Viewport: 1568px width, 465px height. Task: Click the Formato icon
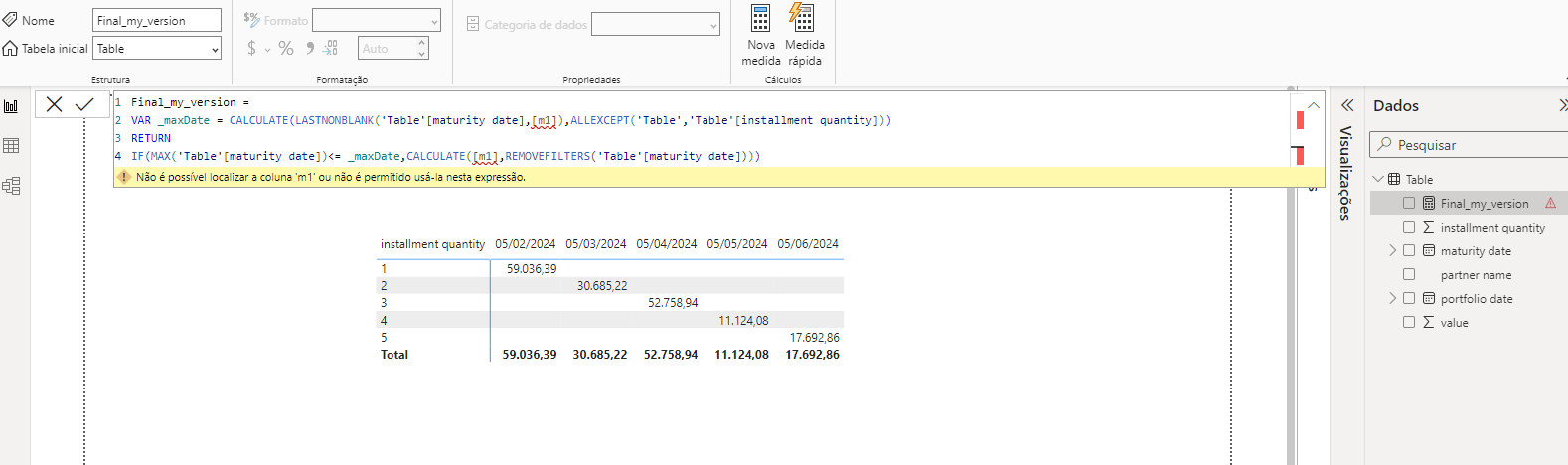pos(251,19)
